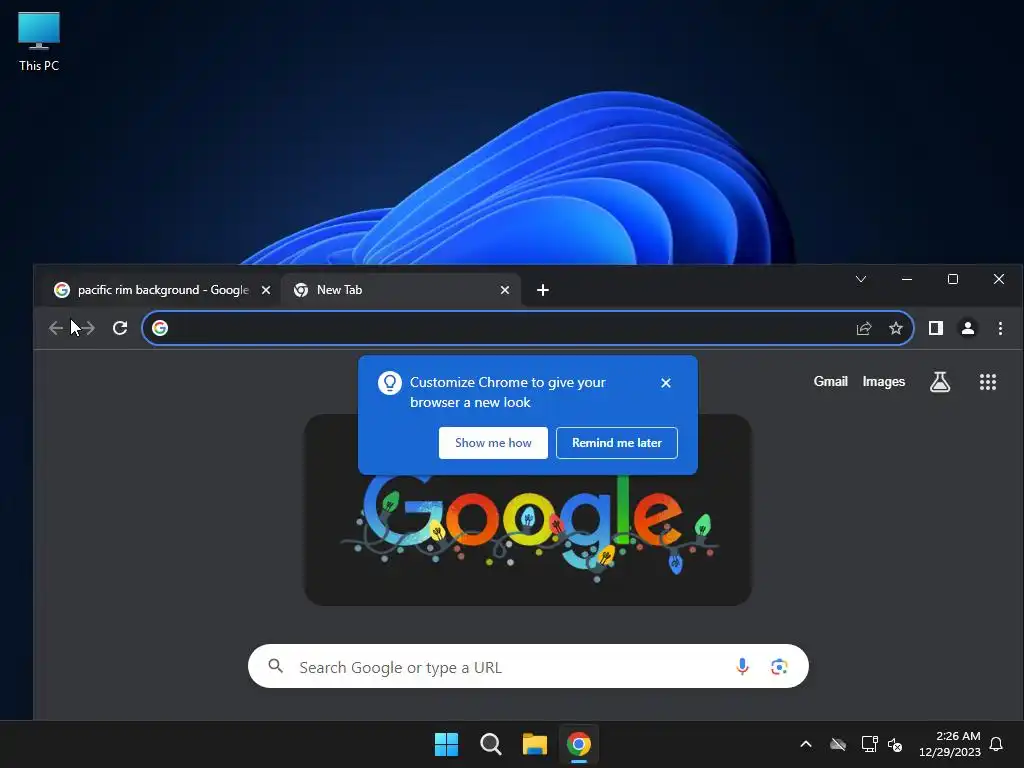Close the pacific rim background tab
The image size is (1024, 768).
pos(266,290)
